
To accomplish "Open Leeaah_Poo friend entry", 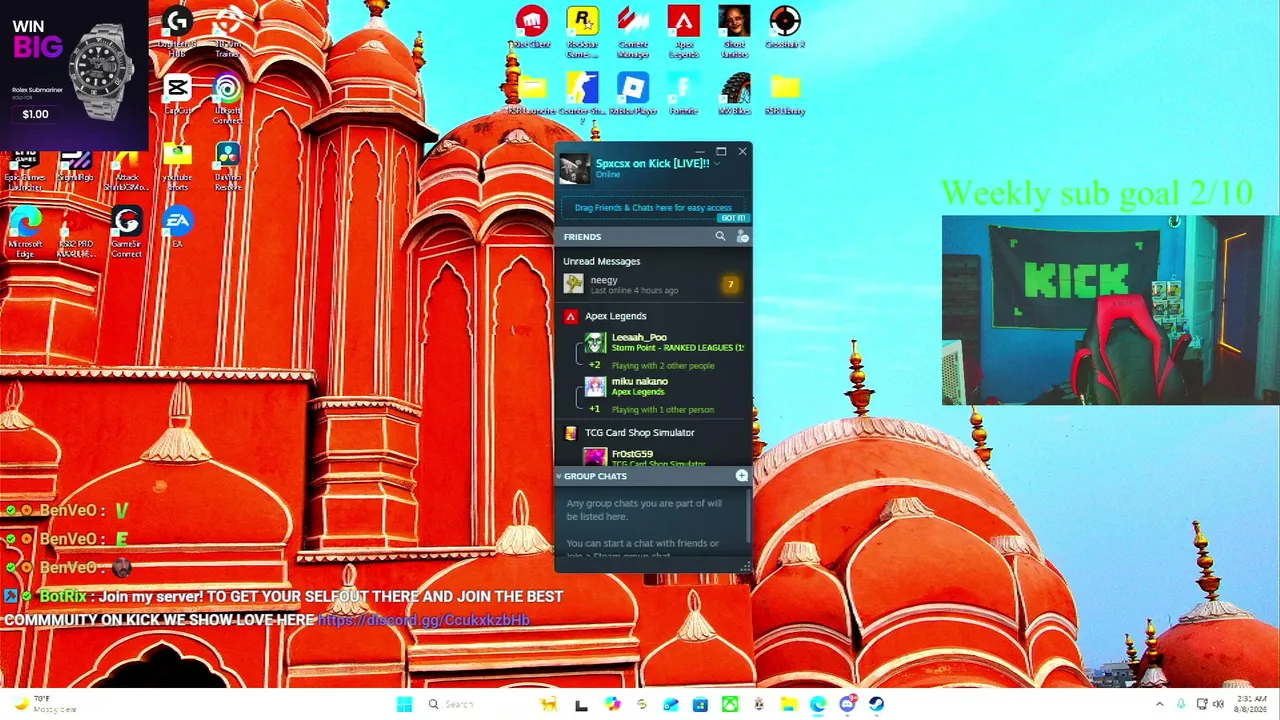I will 665,343.
